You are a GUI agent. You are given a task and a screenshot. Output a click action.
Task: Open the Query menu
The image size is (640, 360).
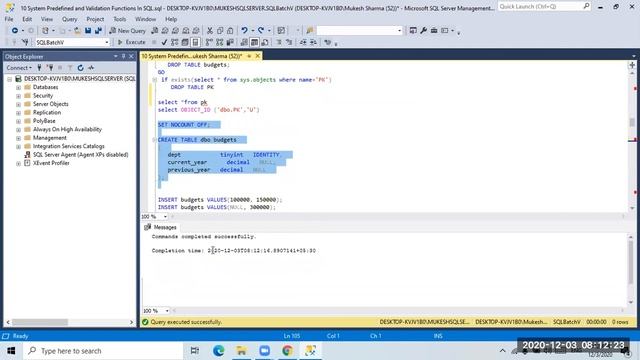click(69, 19)
